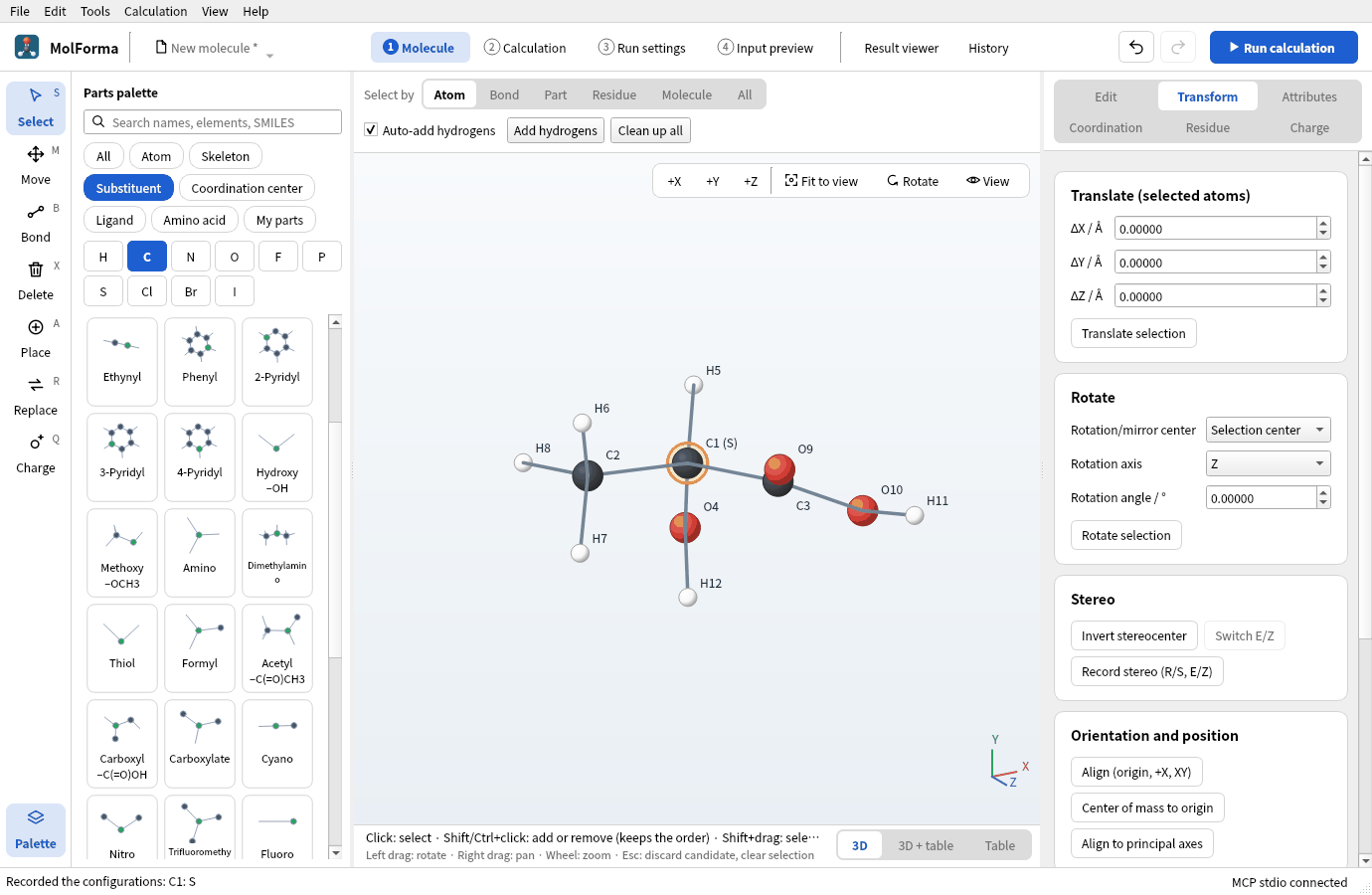The width and height of the screenshot is (1372, 895).
Task: Open the Rotation/mirror center dropdown
Action: [x=1269, y=430]
